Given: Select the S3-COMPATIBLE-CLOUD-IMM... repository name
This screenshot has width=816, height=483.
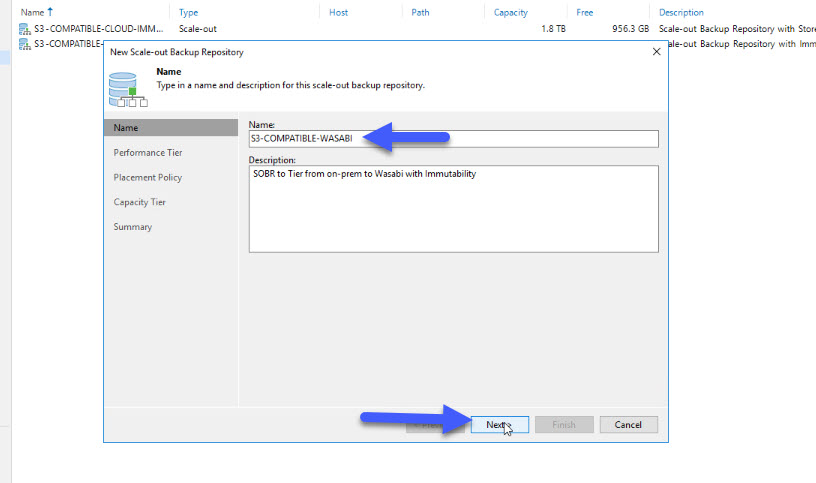Looking at the screenshot, I should coord(98,29).
